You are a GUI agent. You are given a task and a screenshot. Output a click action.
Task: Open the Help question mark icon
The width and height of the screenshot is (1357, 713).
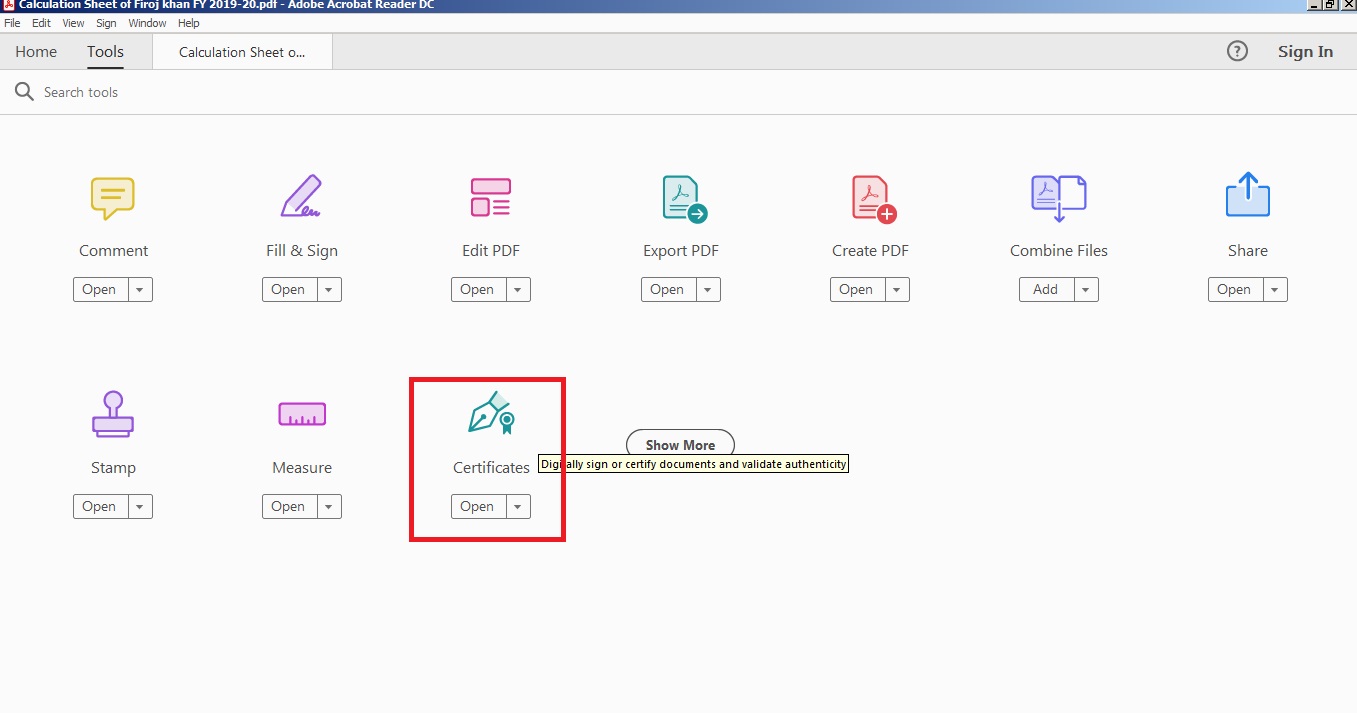click(1237, 51)
